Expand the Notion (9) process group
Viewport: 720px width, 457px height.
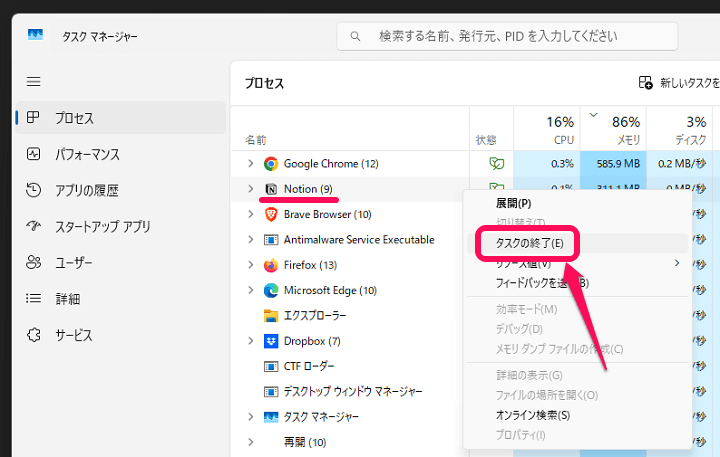click(x=250, y=189)
